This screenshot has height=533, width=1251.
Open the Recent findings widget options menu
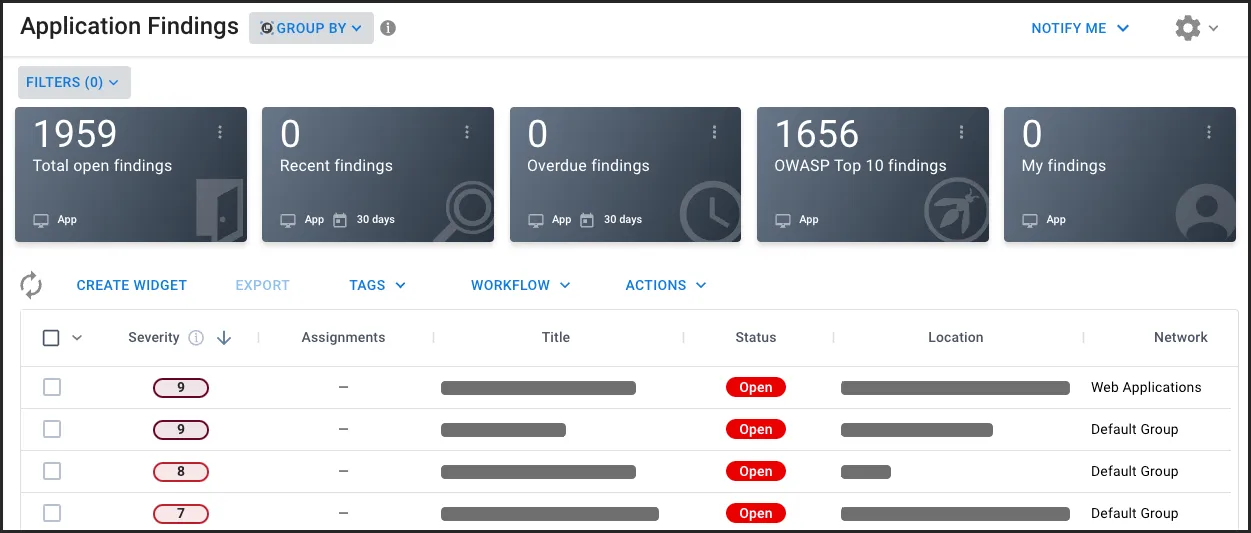coord(467,132)
